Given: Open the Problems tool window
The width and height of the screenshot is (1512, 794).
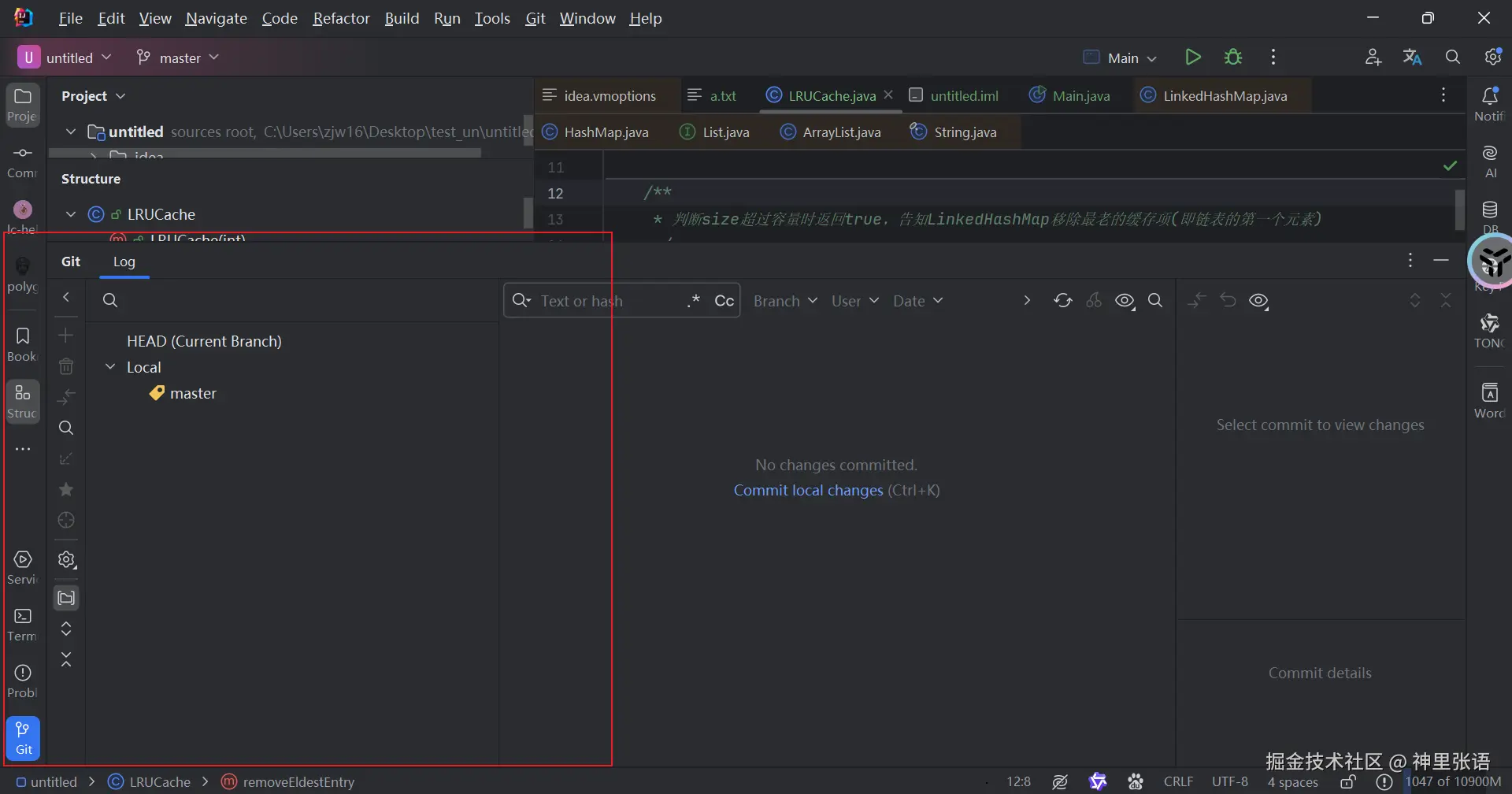Looking at the screenshot, I should (23, 681).
